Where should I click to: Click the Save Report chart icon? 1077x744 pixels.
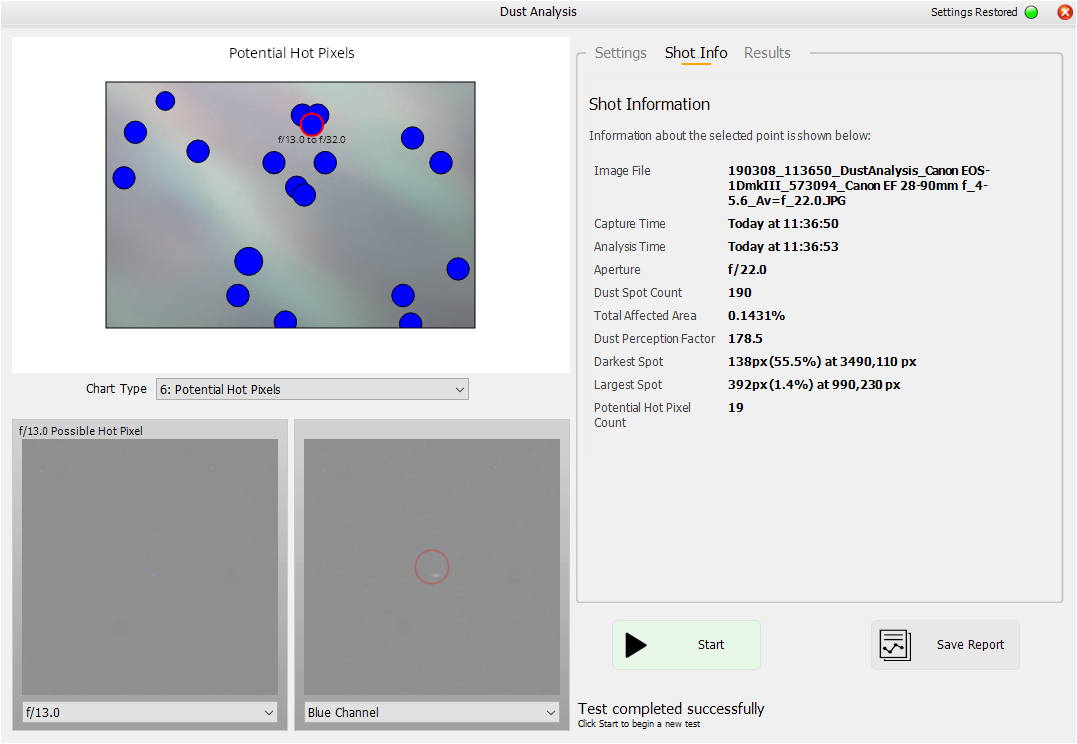[x=895, y=645]
